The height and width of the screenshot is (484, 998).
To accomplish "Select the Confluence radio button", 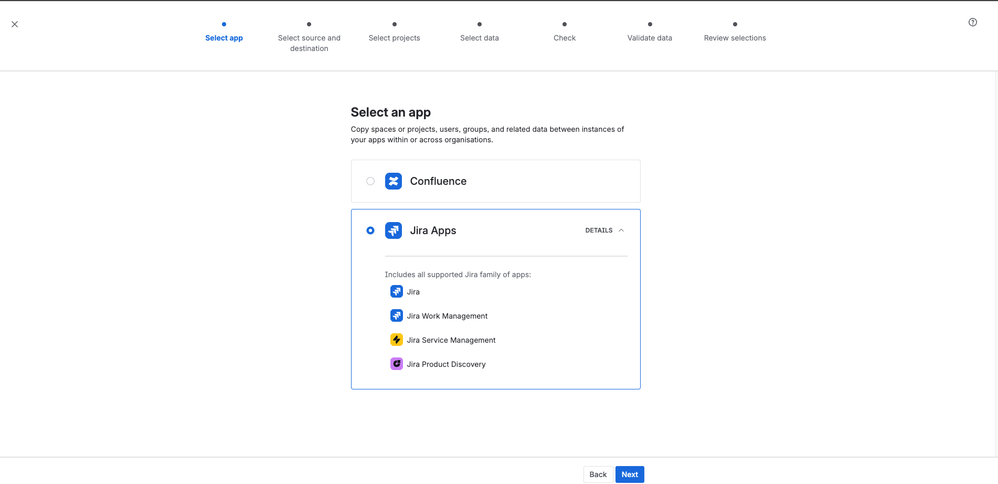I will tap(370, 181).
